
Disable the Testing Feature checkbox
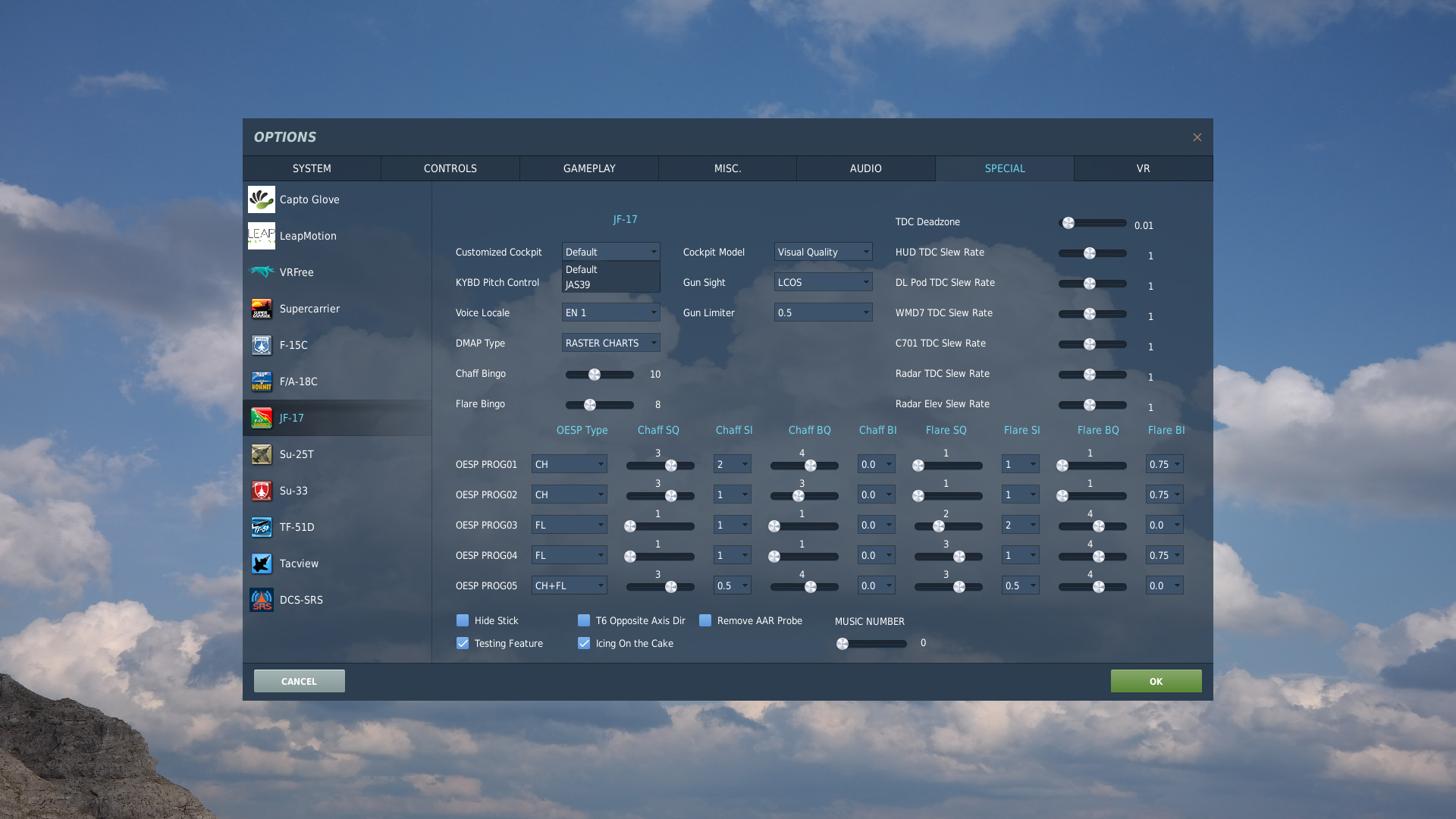coord(463,643)
